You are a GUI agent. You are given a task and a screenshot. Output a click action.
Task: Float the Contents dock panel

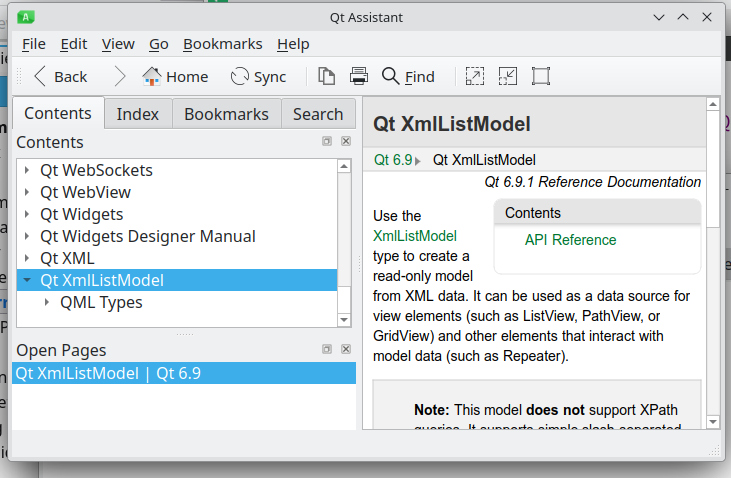tap(327, 141)
